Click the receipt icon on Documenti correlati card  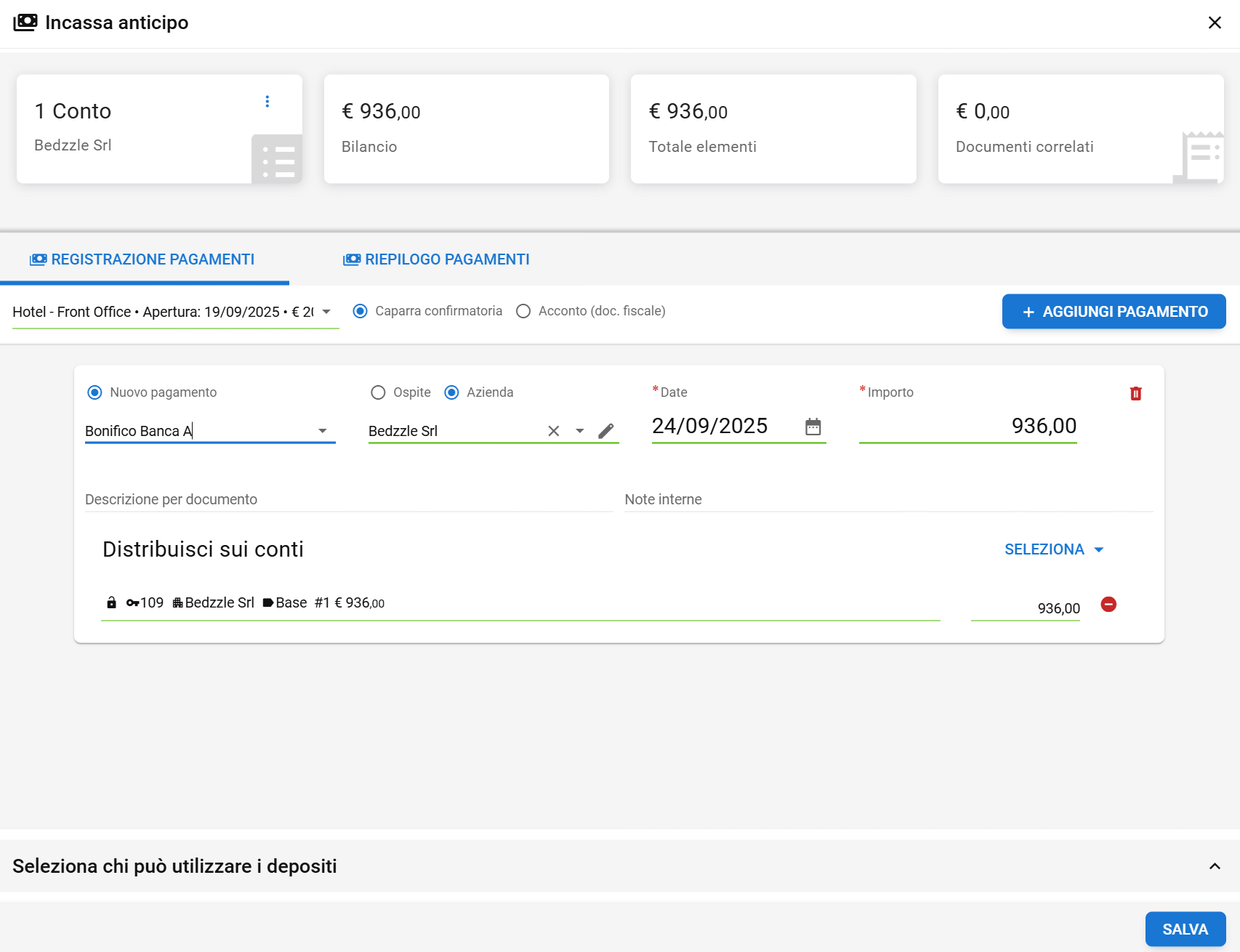(x=1201, y=156)
